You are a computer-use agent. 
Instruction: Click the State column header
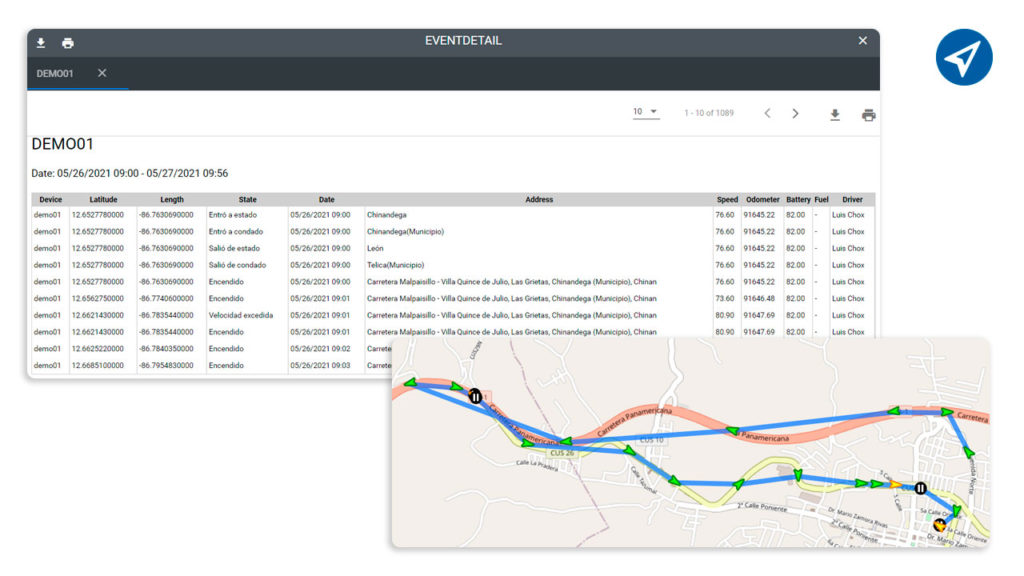[x=248, y=200]
